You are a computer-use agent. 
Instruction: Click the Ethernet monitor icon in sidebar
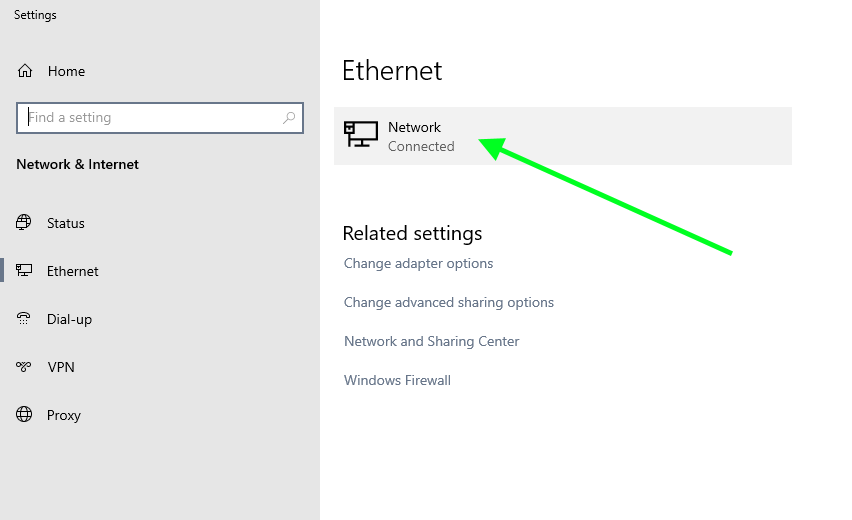(x=24, y=271)
